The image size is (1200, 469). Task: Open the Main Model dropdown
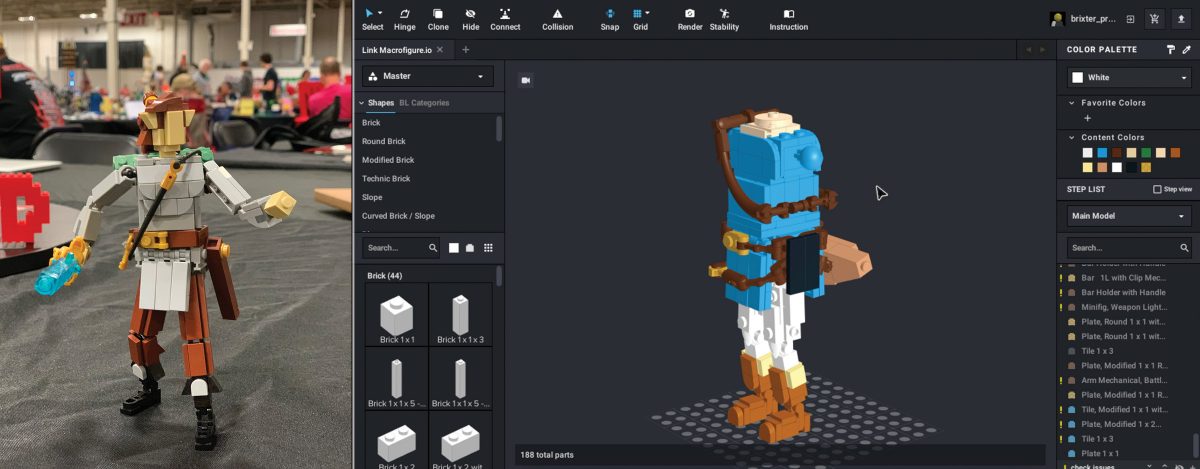[x=1128, y=216]
